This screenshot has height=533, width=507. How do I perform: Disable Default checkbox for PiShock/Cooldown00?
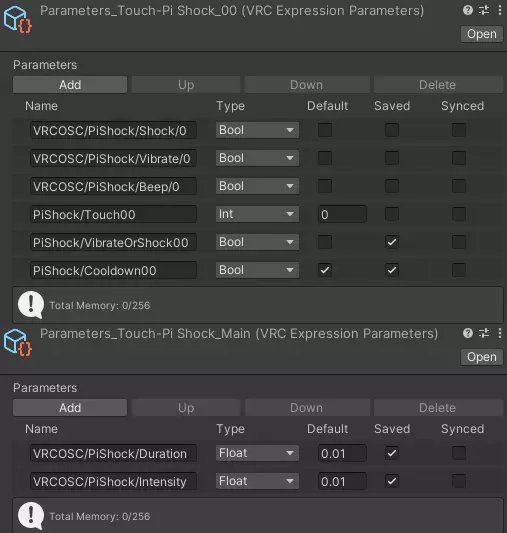point(325,270)
